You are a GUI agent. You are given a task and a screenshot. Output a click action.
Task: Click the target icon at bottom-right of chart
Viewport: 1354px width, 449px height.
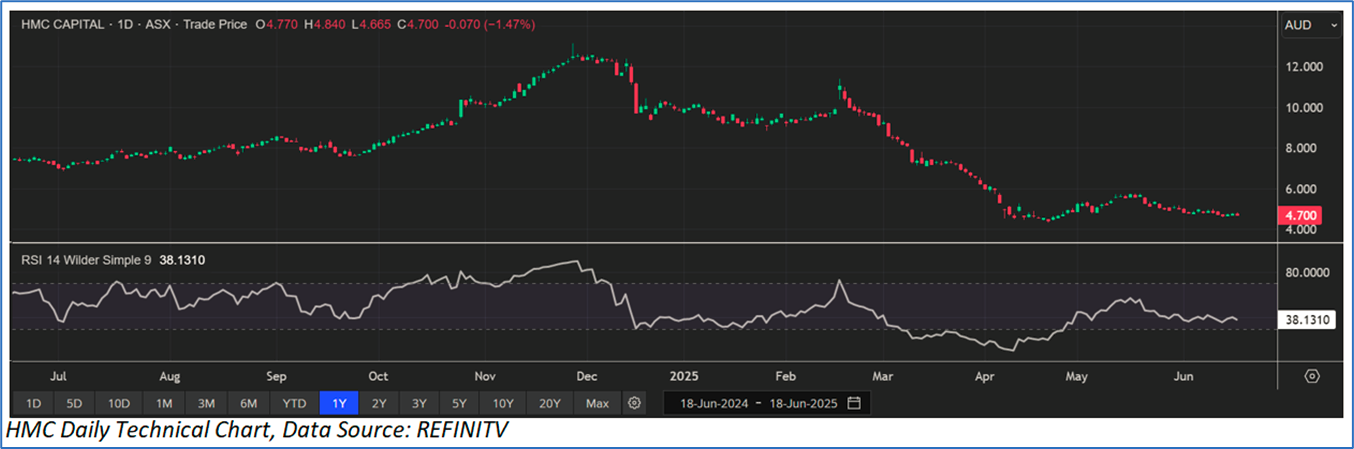[x=1313, y=376]
